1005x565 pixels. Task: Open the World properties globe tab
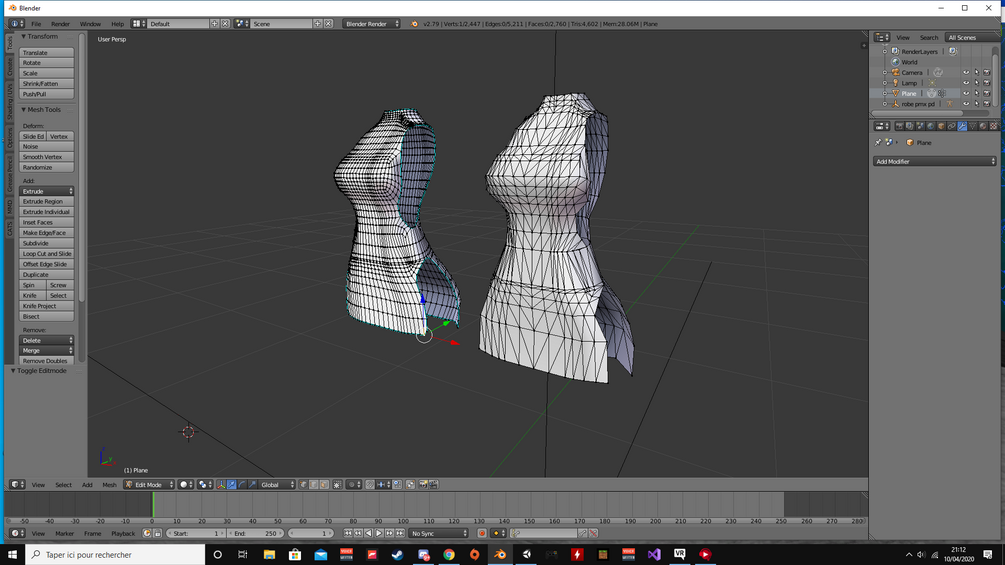coord(931,126)
